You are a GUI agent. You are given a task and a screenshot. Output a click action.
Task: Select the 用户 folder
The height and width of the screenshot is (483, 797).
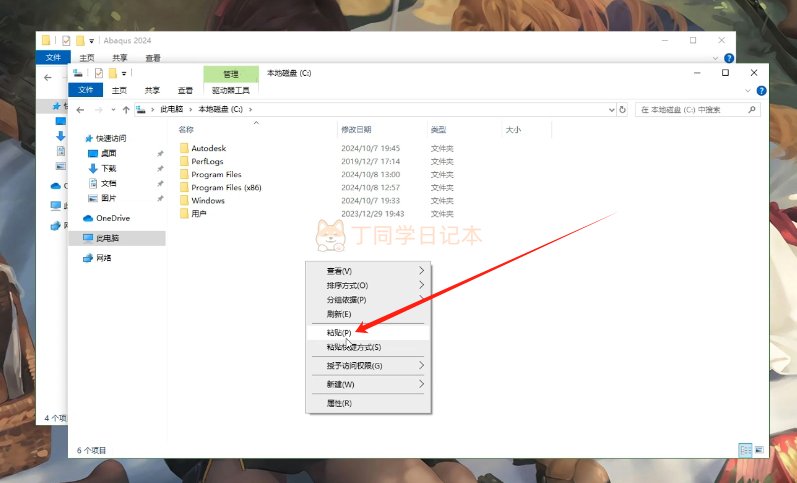pos(199,214)
